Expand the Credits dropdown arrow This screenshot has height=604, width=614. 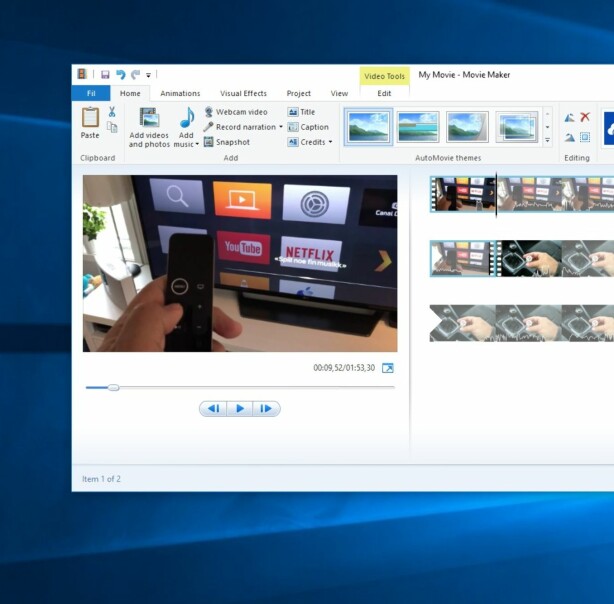coord(330,142)
